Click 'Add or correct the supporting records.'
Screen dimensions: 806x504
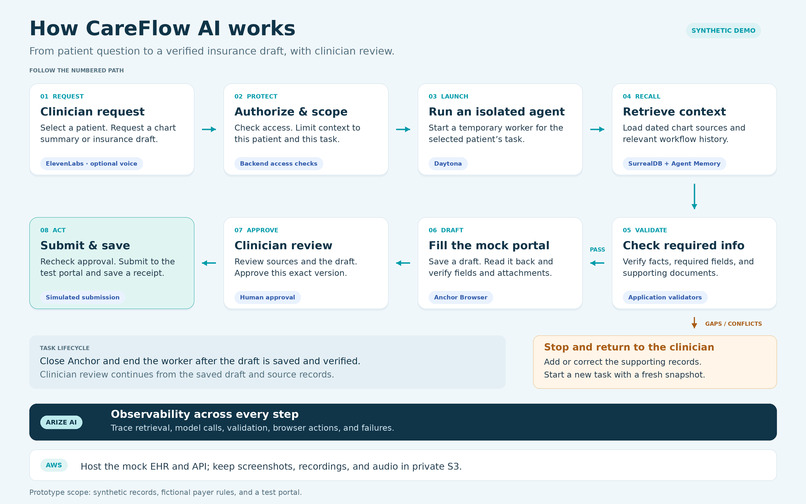coord(622,362)
